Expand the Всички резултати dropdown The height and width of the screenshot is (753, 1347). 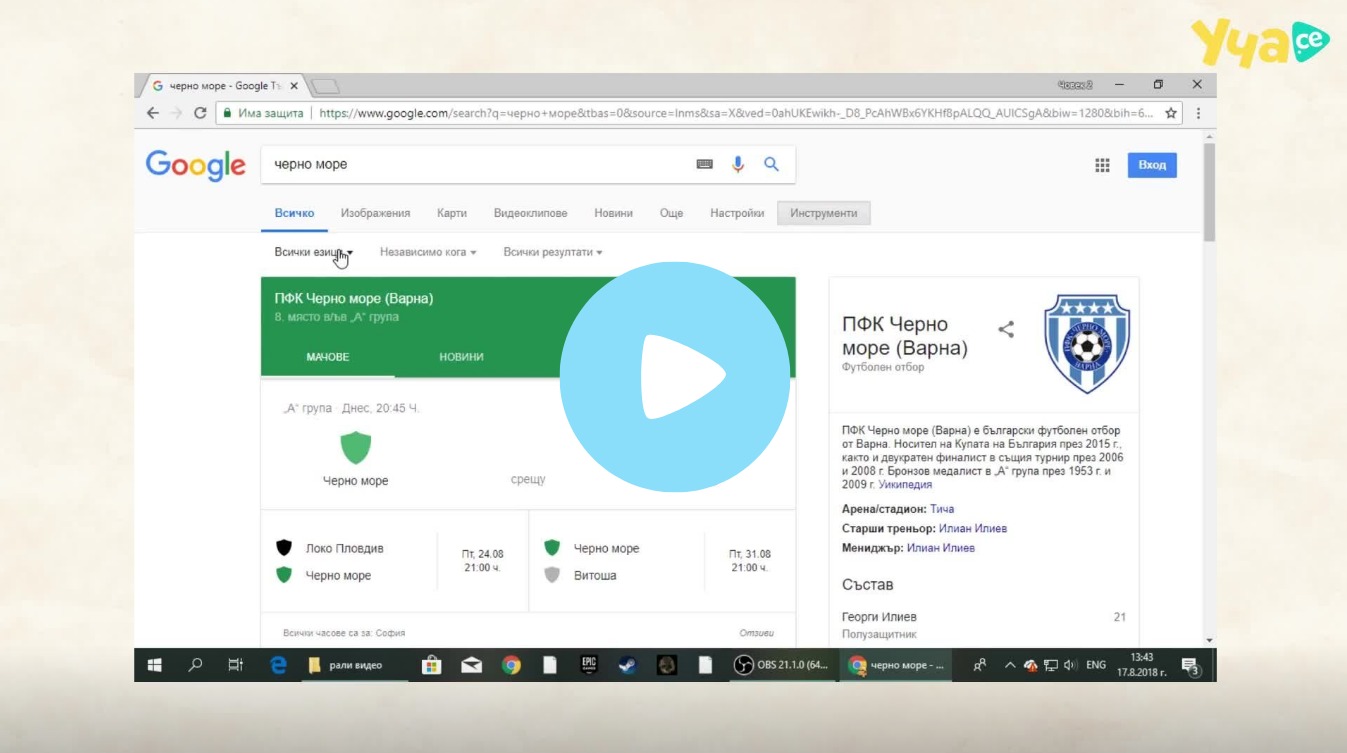point(553,252)
